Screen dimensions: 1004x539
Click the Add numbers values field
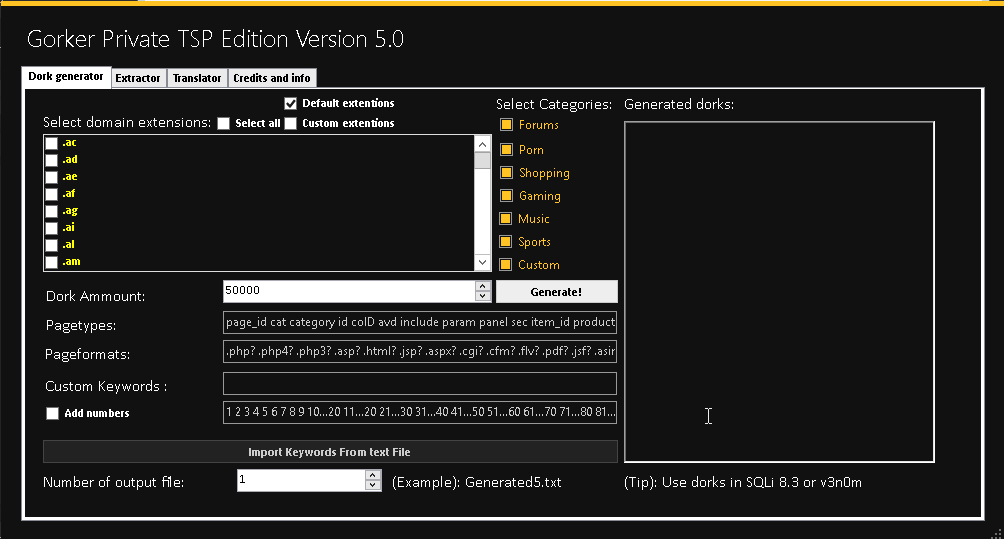point(420,412)
